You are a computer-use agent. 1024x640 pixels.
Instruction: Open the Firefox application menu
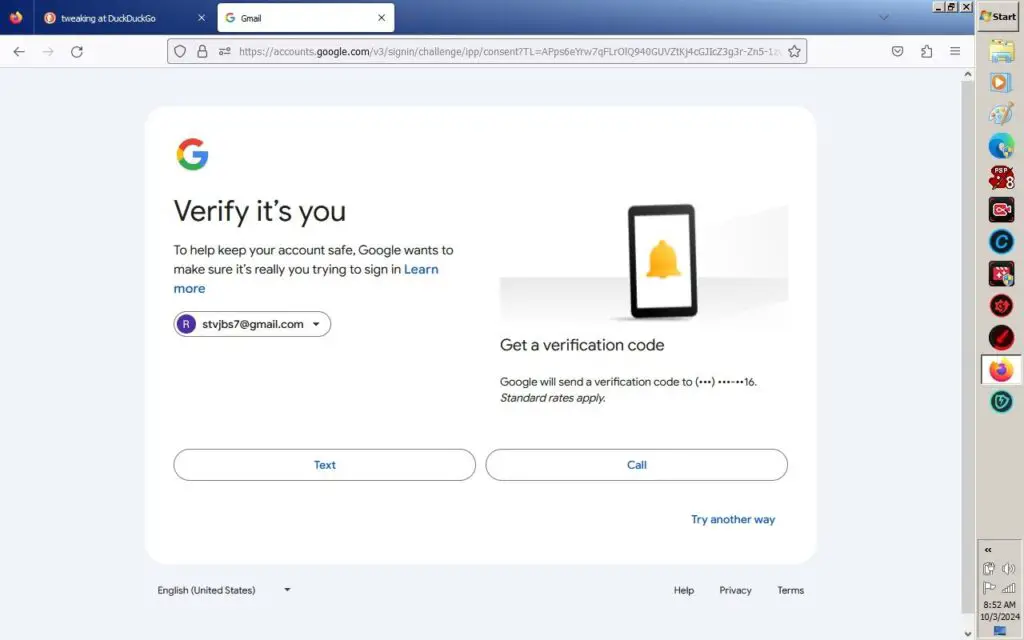(955, 52)
